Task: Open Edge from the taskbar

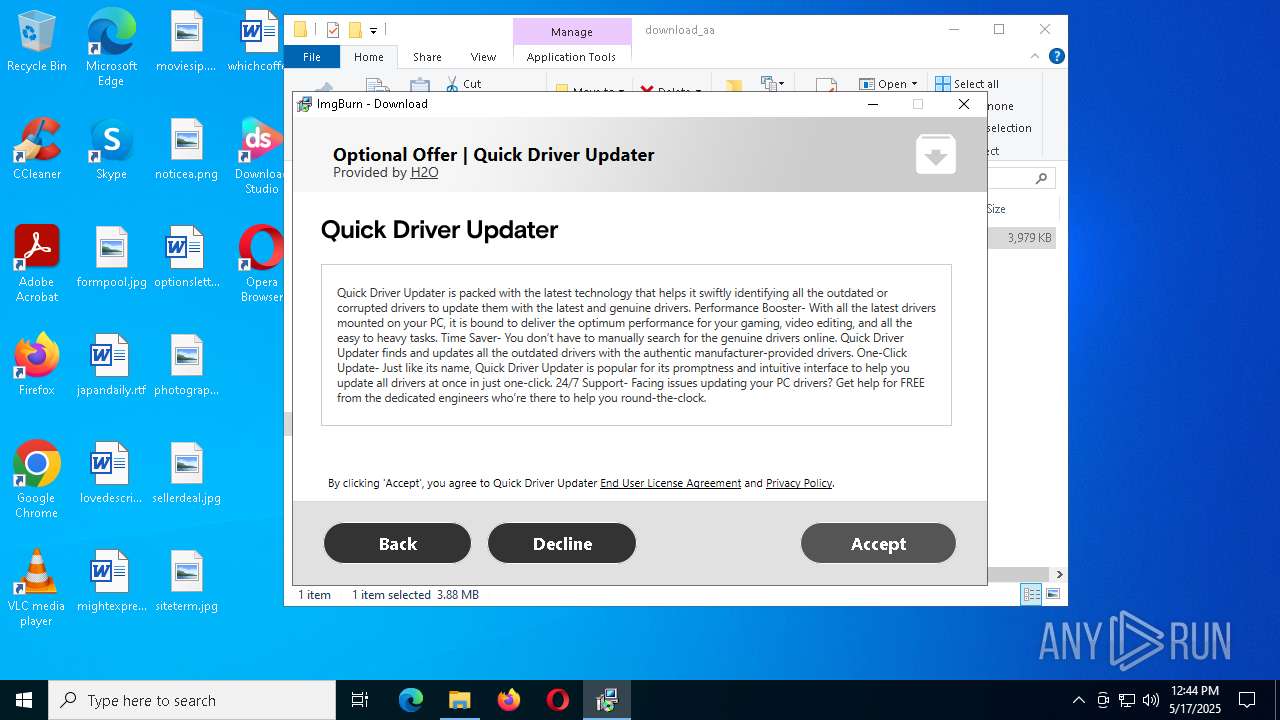Action: 411,700
